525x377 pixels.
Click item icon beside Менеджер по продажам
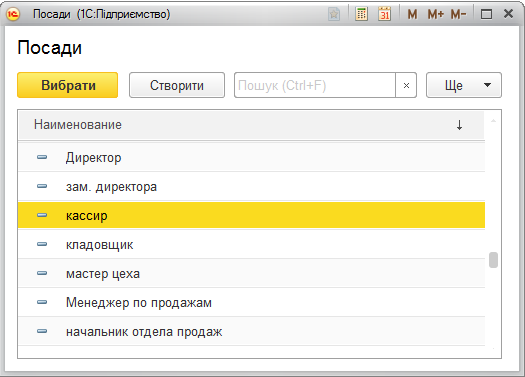[42, 302]
